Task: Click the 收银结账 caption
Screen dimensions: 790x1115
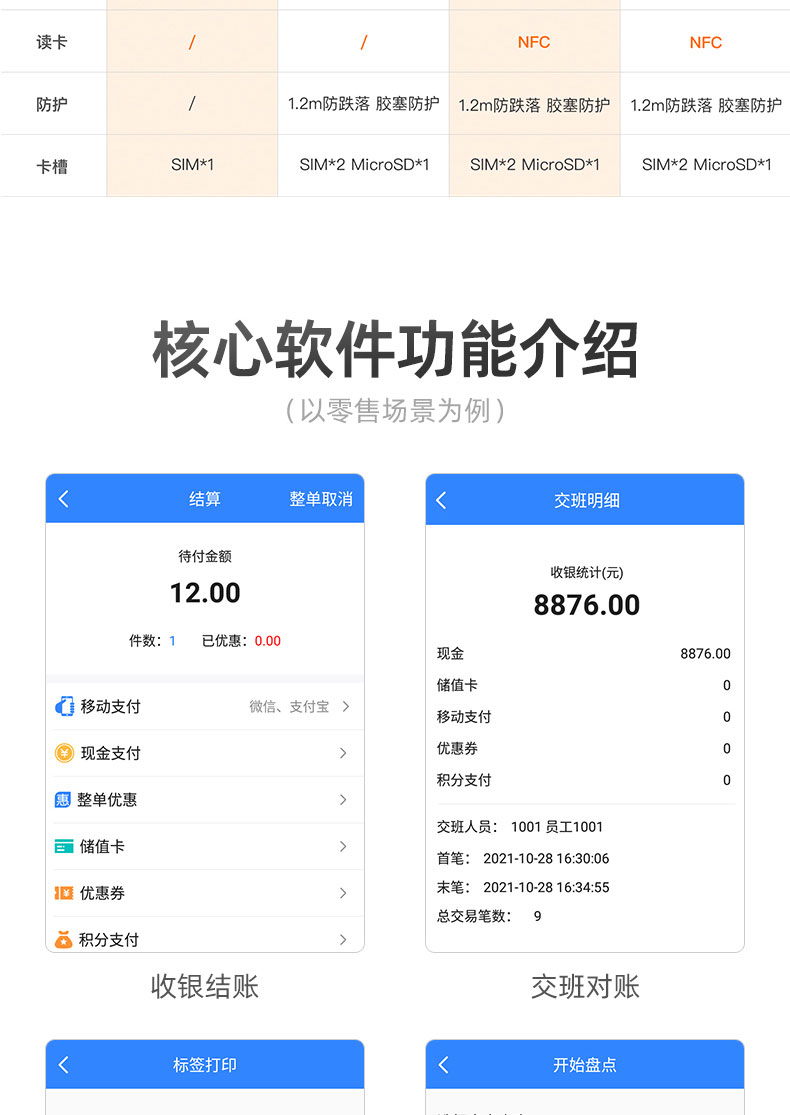Action: click(x=205, y=986)
